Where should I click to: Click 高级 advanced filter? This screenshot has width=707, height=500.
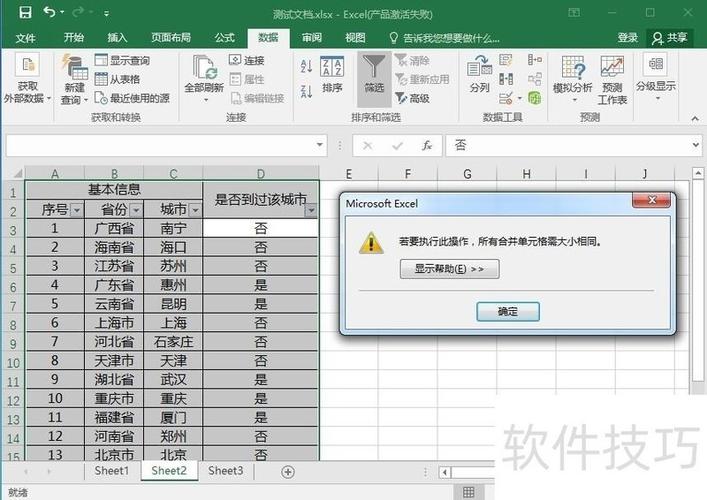coord(412,98)
